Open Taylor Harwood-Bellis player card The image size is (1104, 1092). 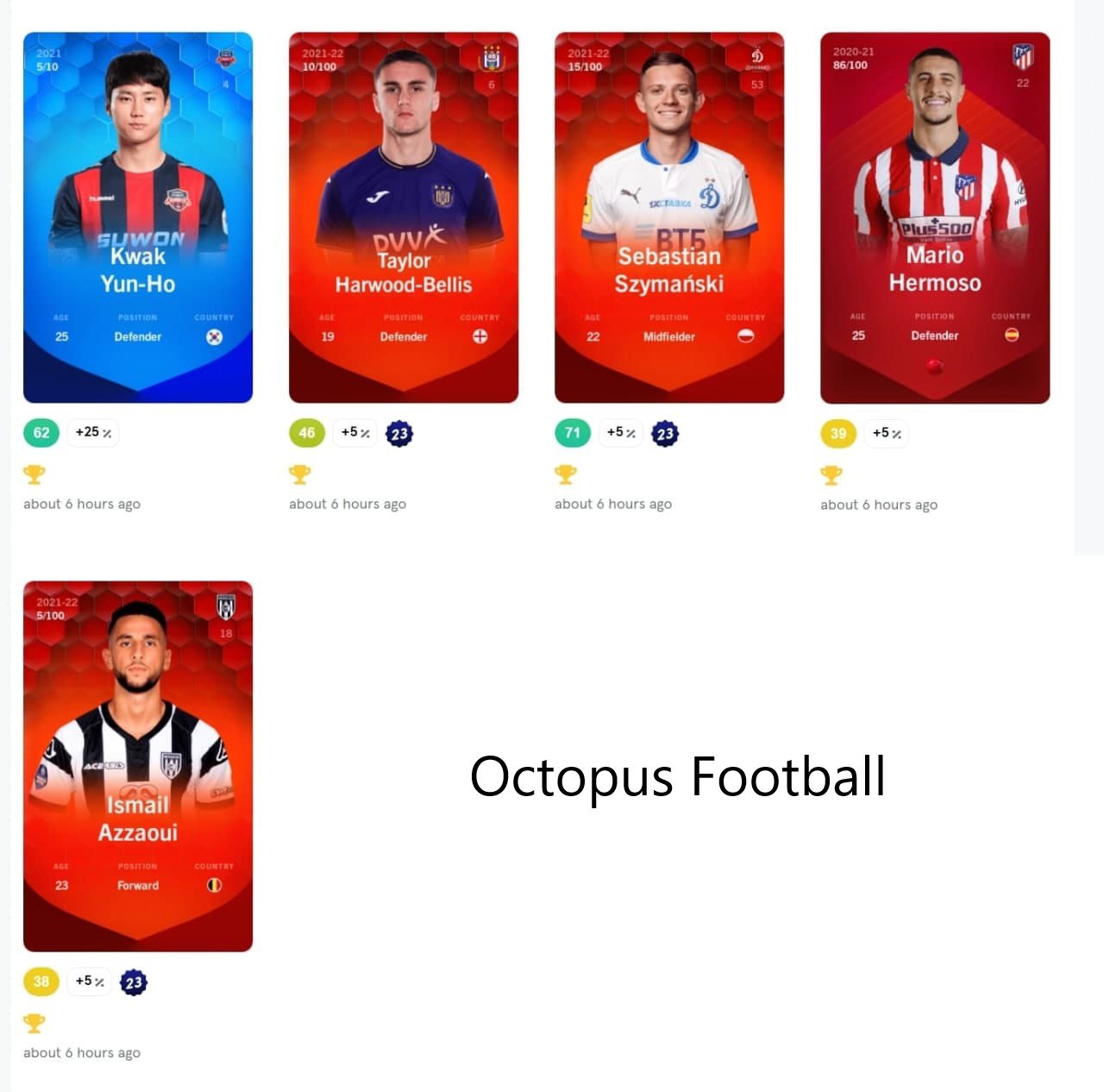click(x=404, y=217)
